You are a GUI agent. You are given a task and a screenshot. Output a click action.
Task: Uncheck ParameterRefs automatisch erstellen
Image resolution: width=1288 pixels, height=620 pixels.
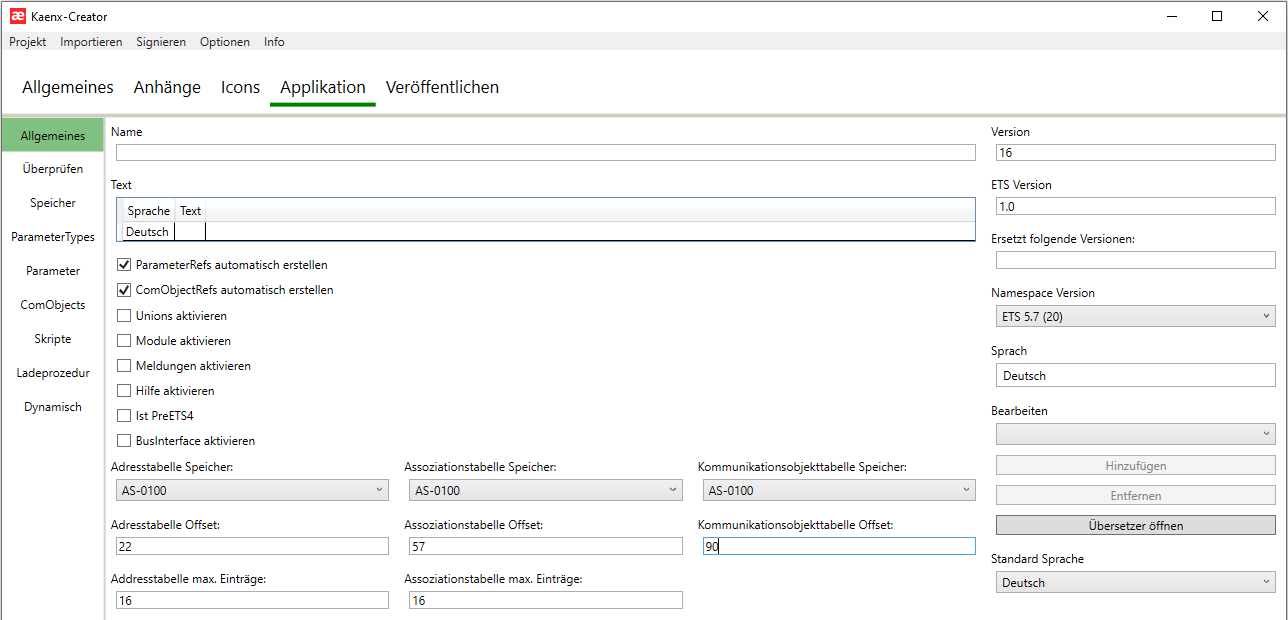pyautogui.click(x=124, y=265)
